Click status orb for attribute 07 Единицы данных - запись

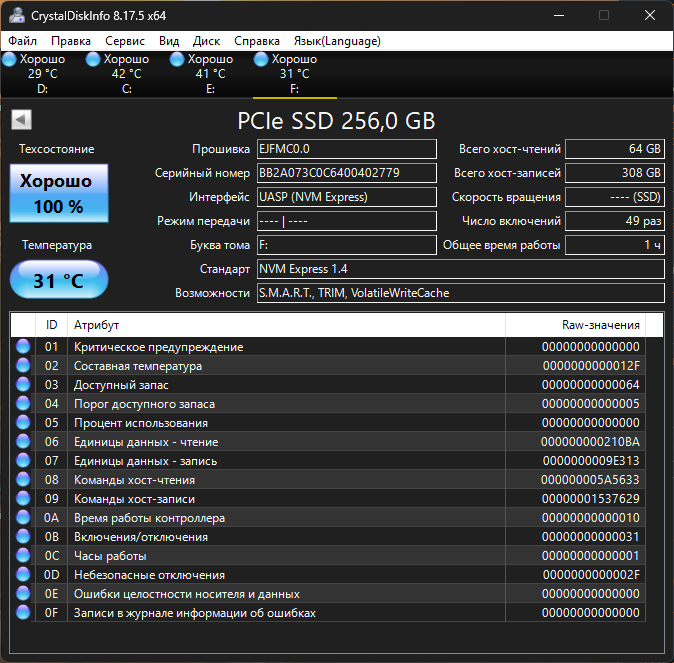click(23, 460)
